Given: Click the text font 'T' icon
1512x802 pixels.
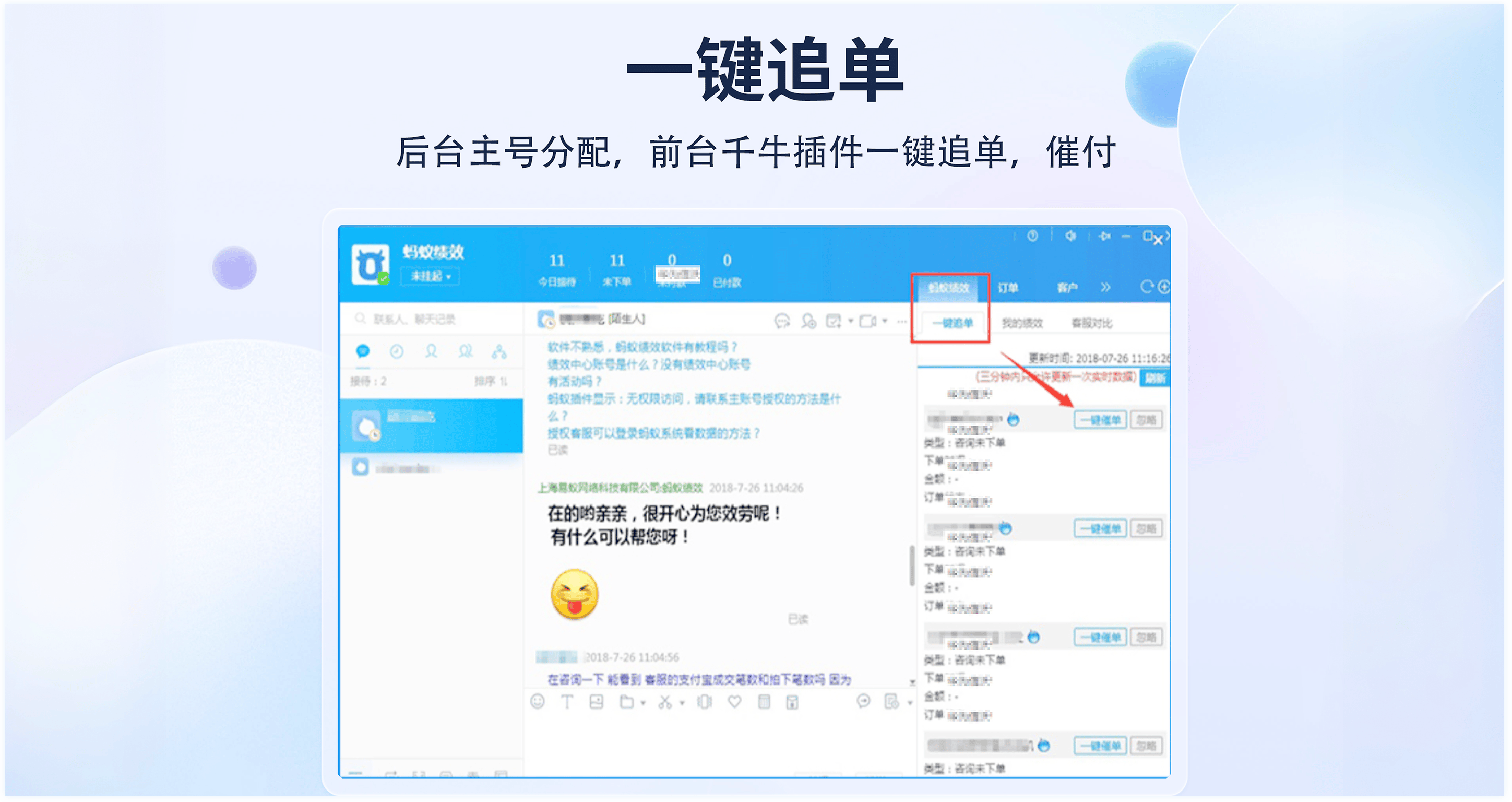Looking at the screenshot, I should pyautogui.click(x=567, y=701).
